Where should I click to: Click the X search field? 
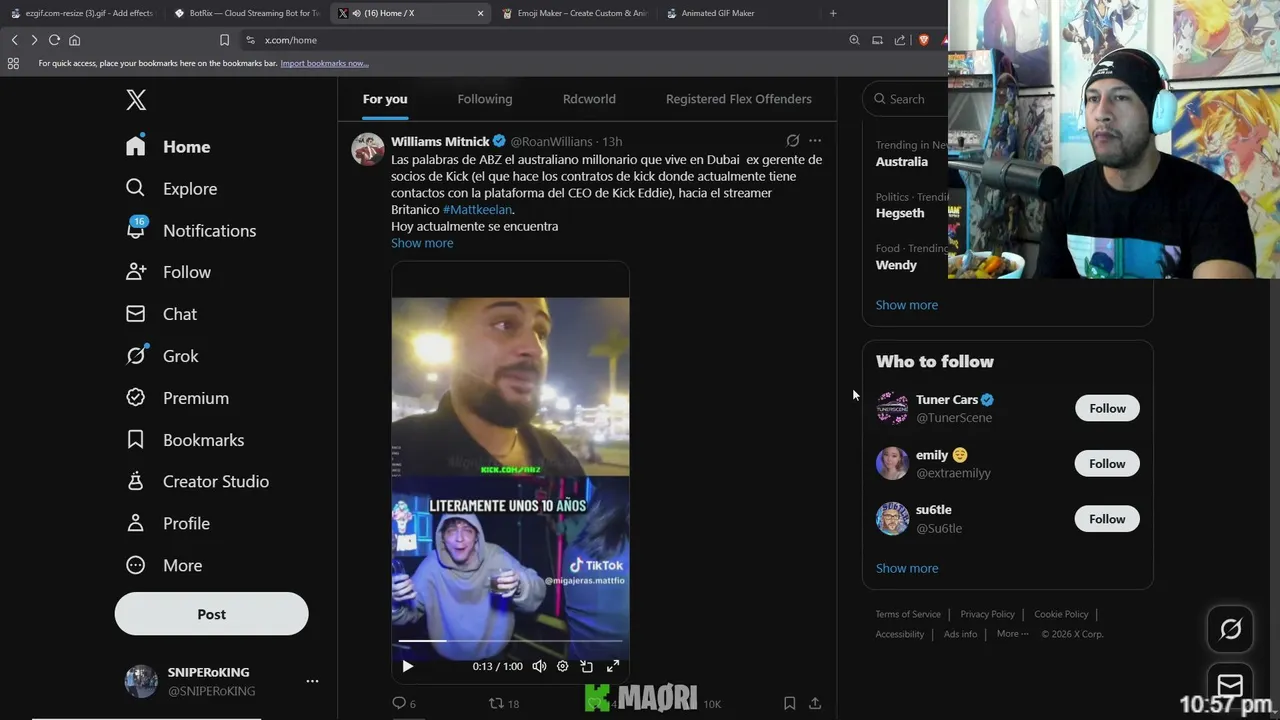[x=905, y=98]
